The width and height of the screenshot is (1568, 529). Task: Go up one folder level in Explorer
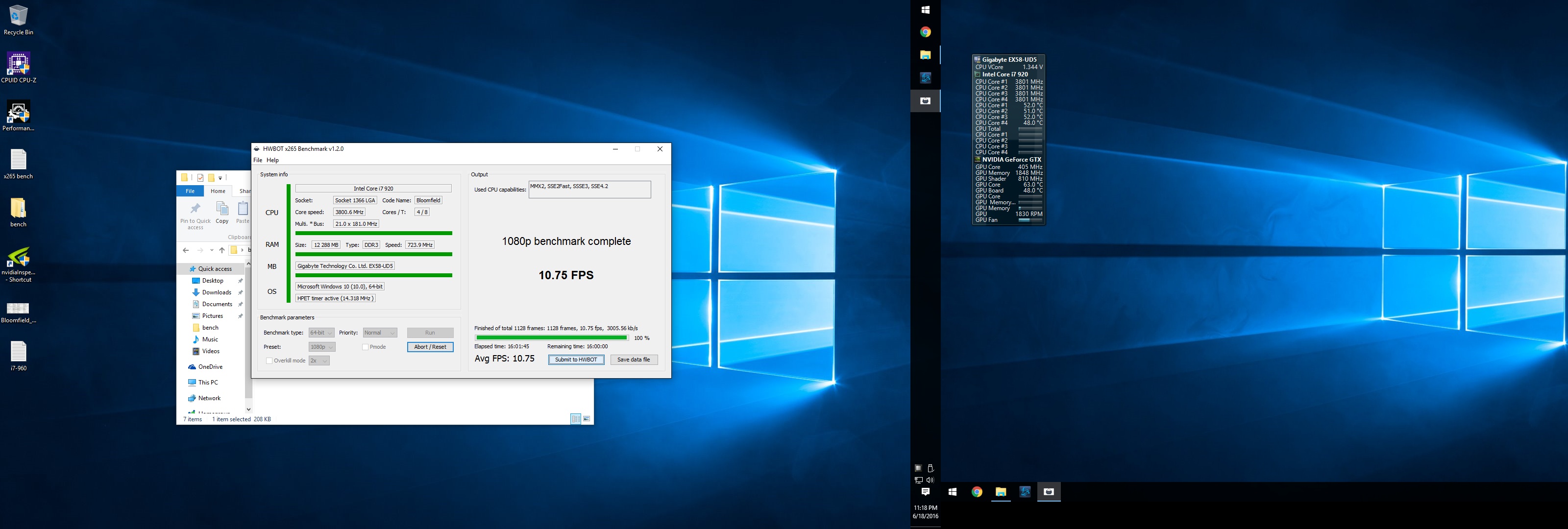pyautogui.click(x=222, y=250)
